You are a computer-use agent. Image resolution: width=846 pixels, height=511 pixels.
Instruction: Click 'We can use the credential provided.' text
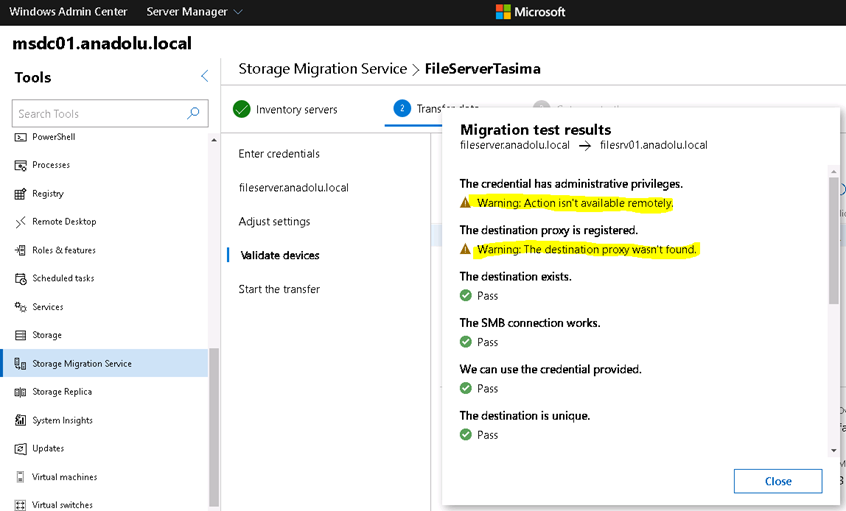550,370
